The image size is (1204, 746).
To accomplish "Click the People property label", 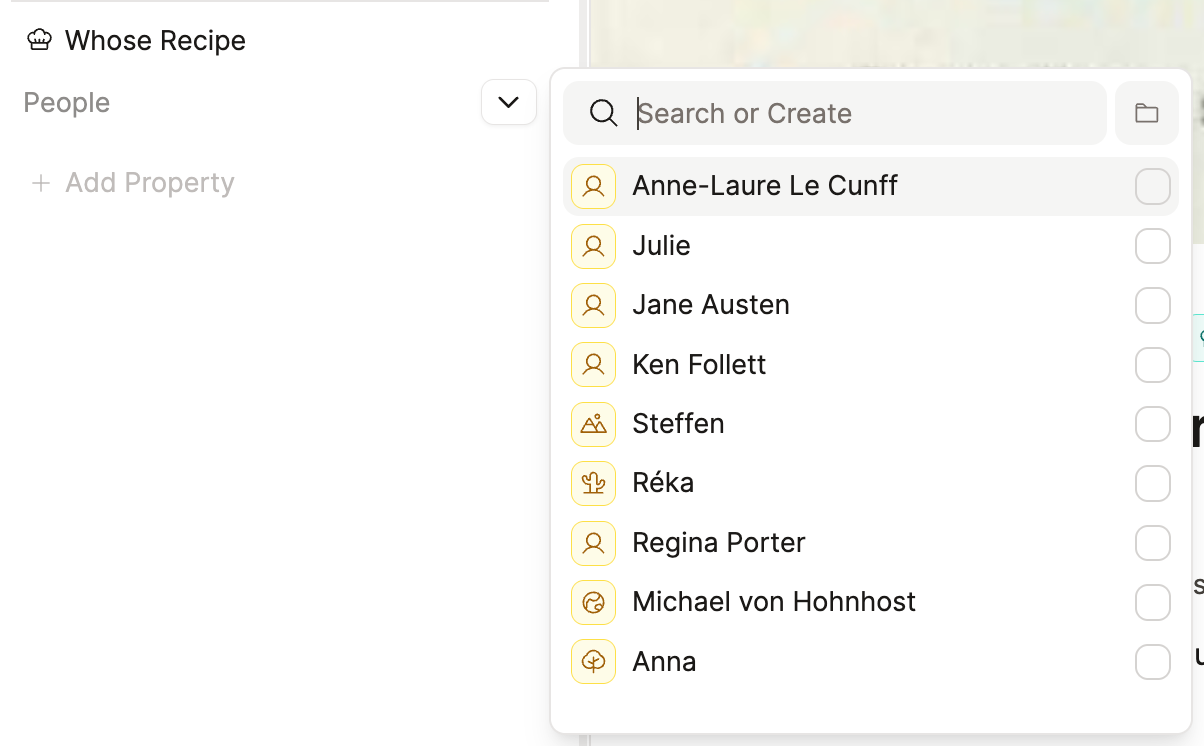I will [67, 103].
